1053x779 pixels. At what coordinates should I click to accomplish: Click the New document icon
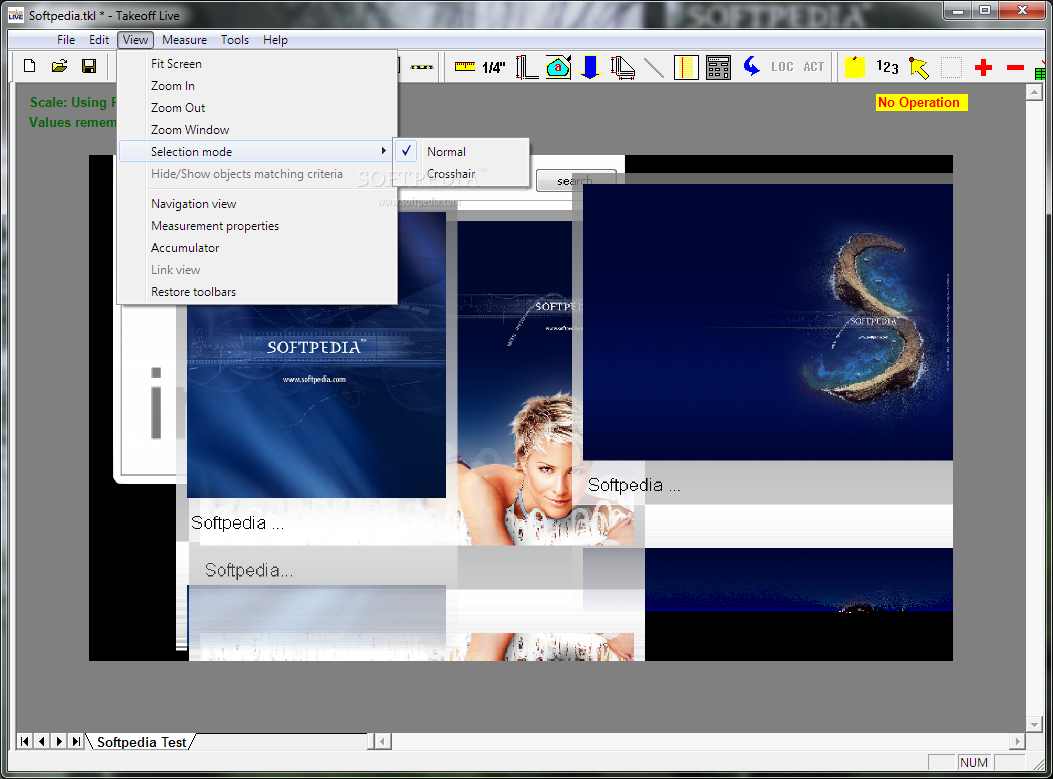(x=30, y=66)
